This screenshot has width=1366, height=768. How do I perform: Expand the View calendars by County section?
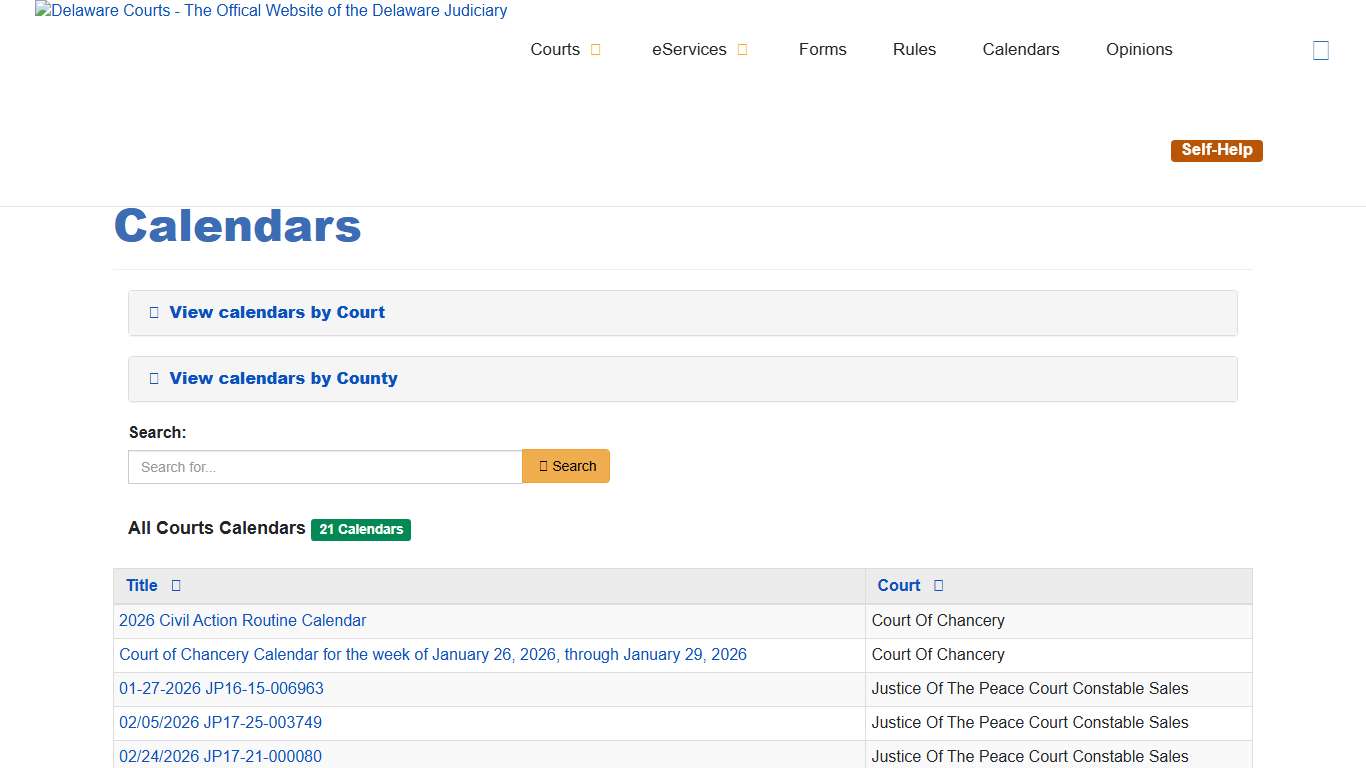click(283, 379)
